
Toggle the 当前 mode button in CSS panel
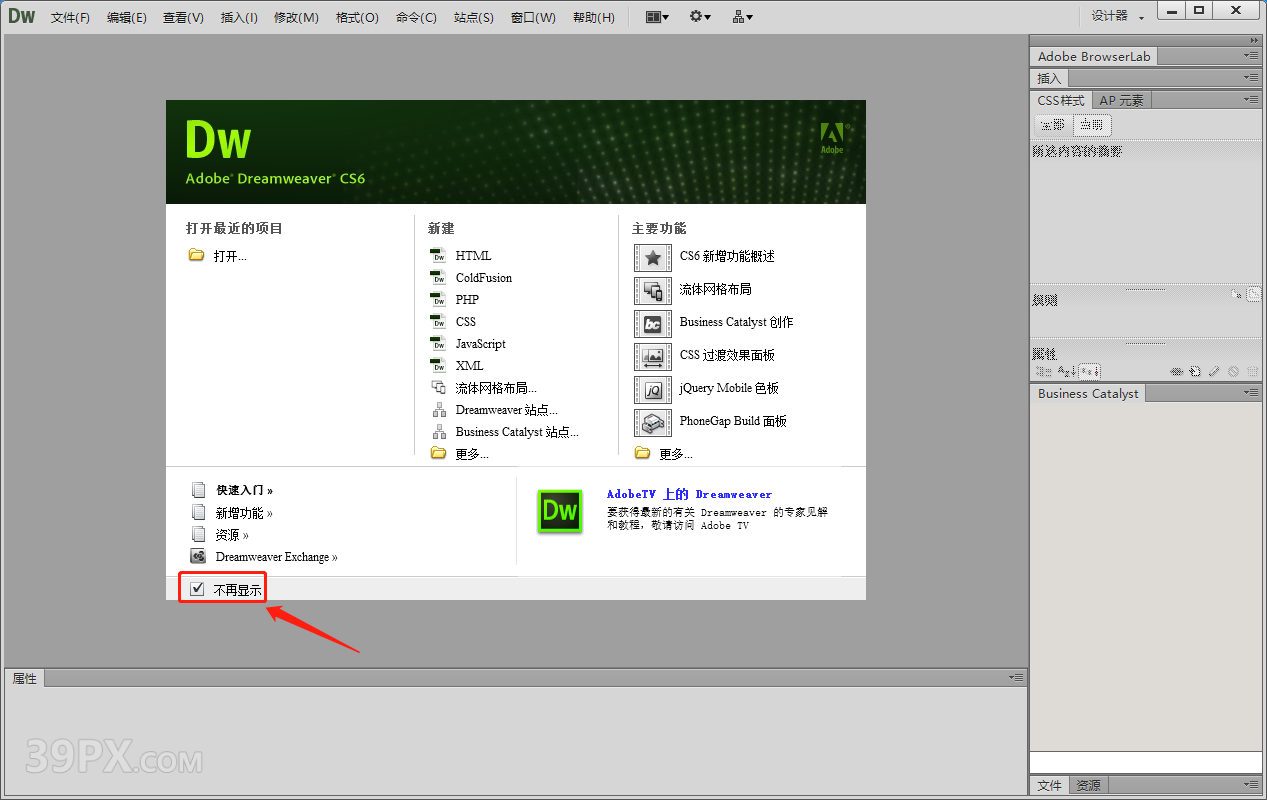pyautogui.click(x=1091, y=125)
